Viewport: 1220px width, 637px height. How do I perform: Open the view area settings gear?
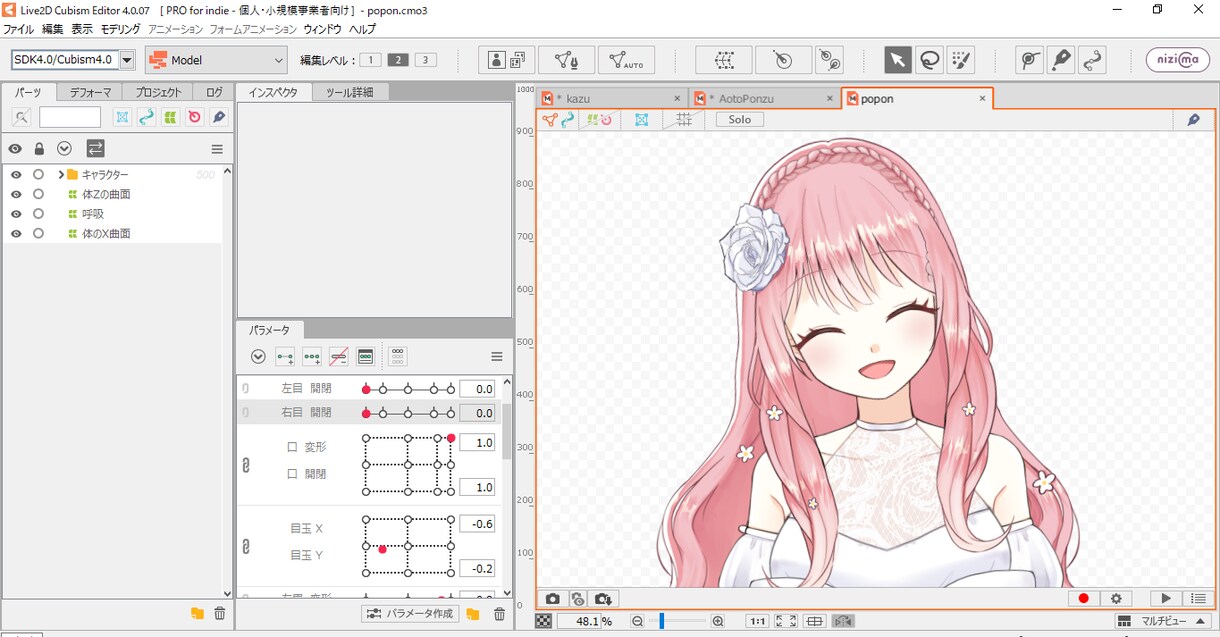click(x=1116, y=599)
